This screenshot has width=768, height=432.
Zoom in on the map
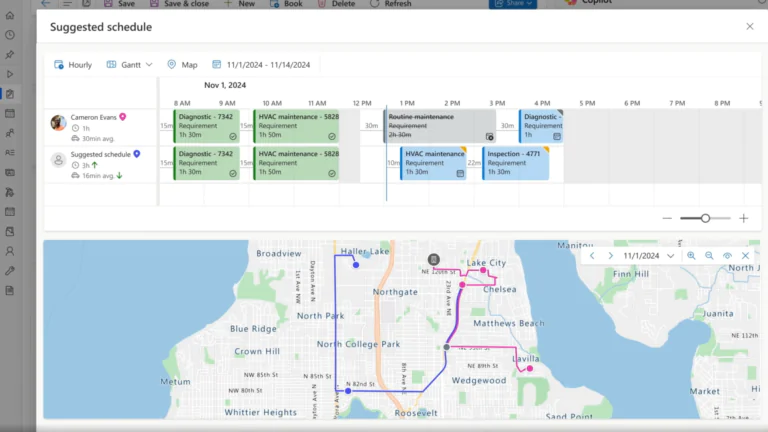(x=691, y=256)
